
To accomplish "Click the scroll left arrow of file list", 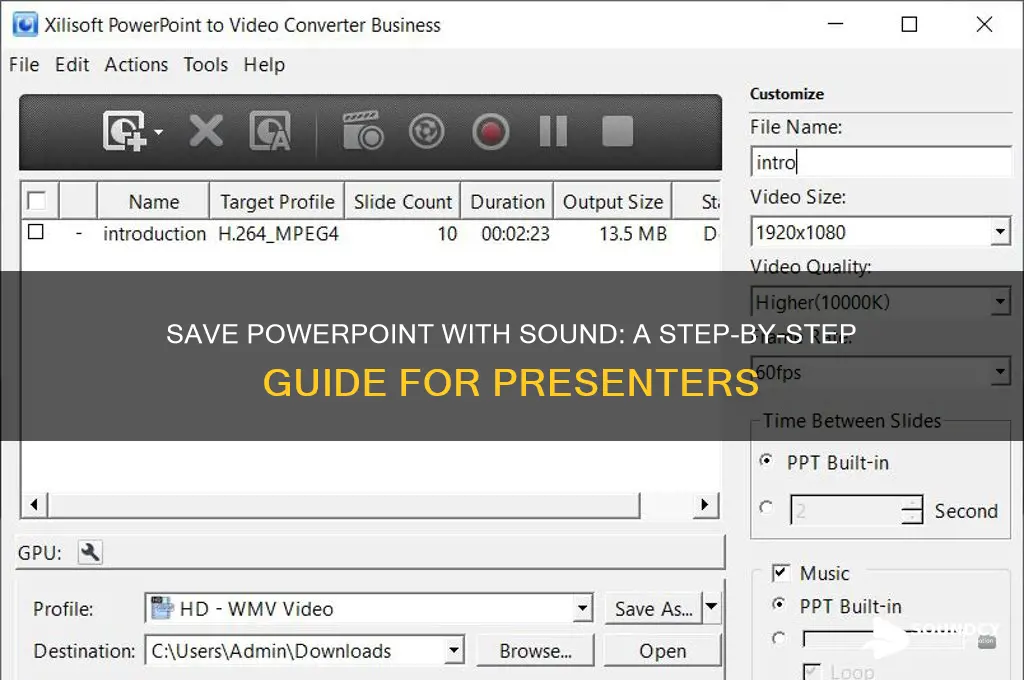I will (x=35, y=504).
